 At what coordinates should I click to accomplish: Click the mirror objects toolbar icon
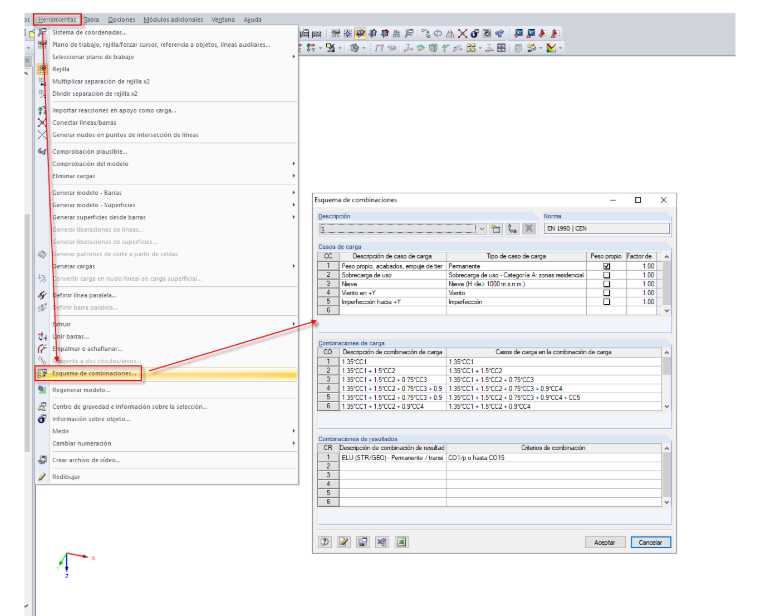[450, 33]
